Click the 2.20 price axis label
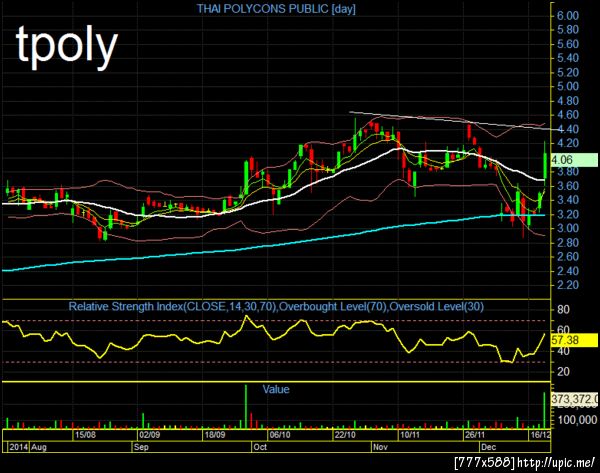 [x=567, y=285]
